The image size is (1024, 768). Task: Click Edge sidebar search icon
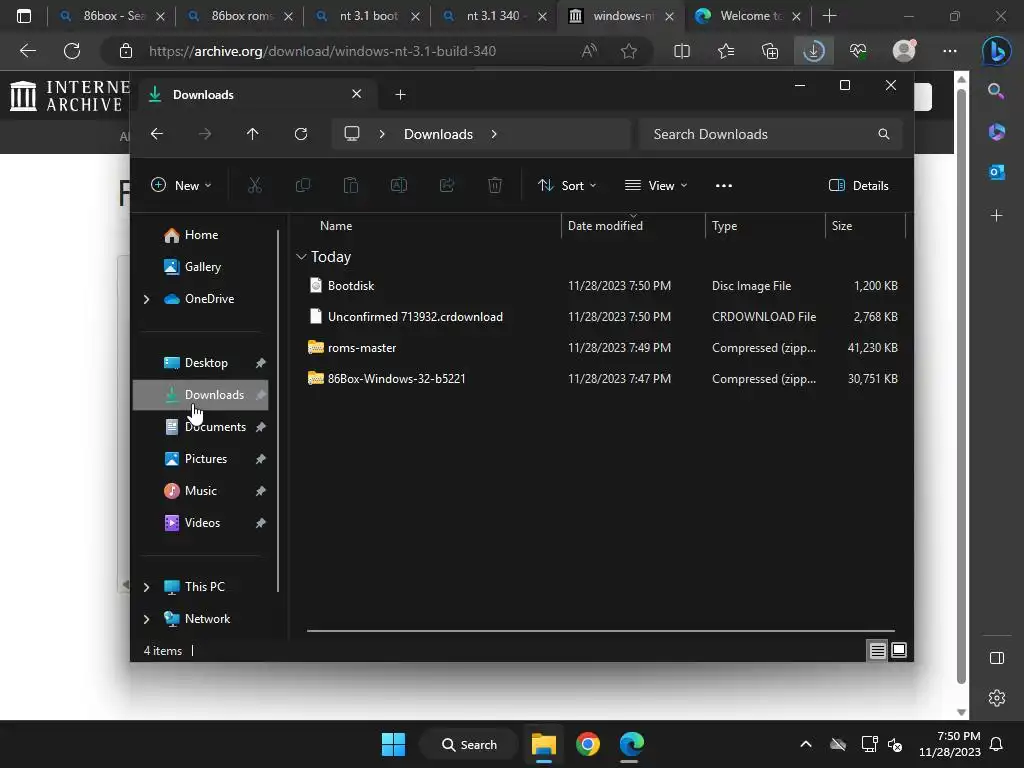997,91
